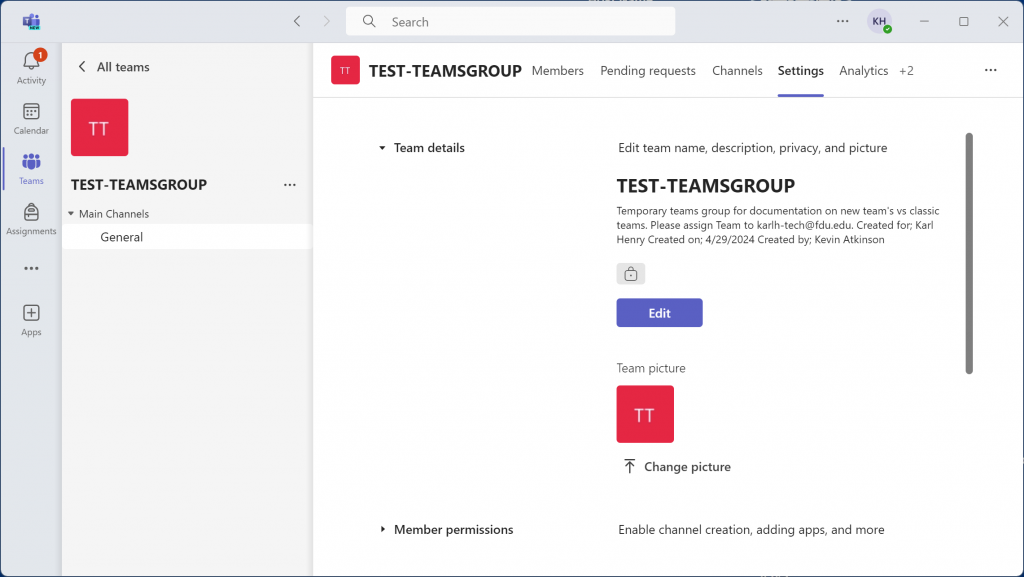
Task: Open Settings and more ellipsis by avatar
Action: pos(842,21)
